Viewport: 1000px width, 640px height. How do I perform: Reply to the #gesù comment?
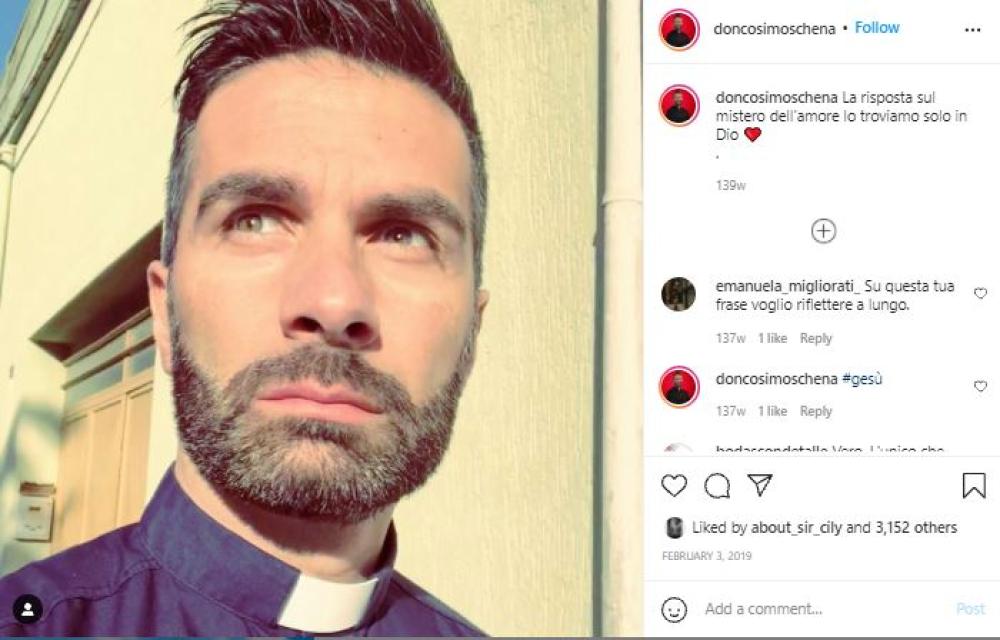tap(816, 411)
